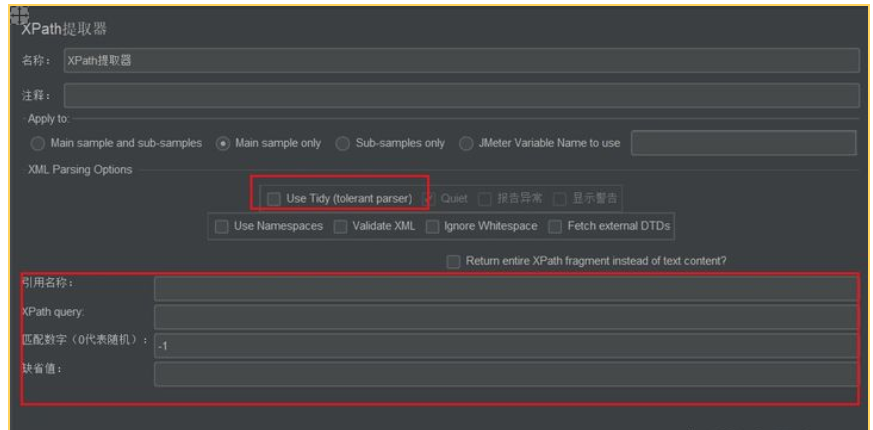Screen dimensions: 873x430
Task: Click the Apply to: label
Action: pyautogui.click(x=48, y=119)
